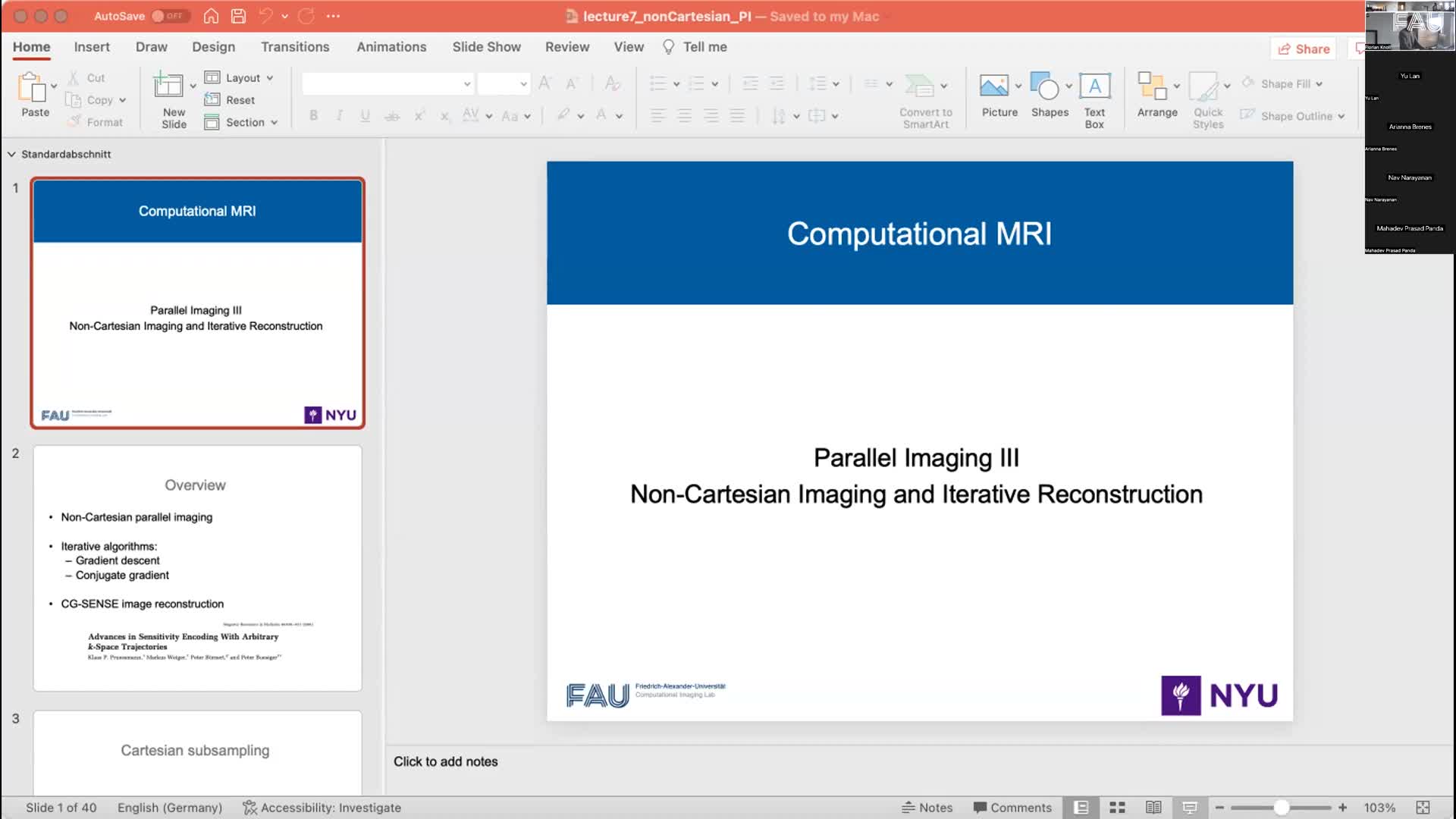Toggle the Notes pane button
This screenshot has width=1456, height=819.
coord(927,808)
